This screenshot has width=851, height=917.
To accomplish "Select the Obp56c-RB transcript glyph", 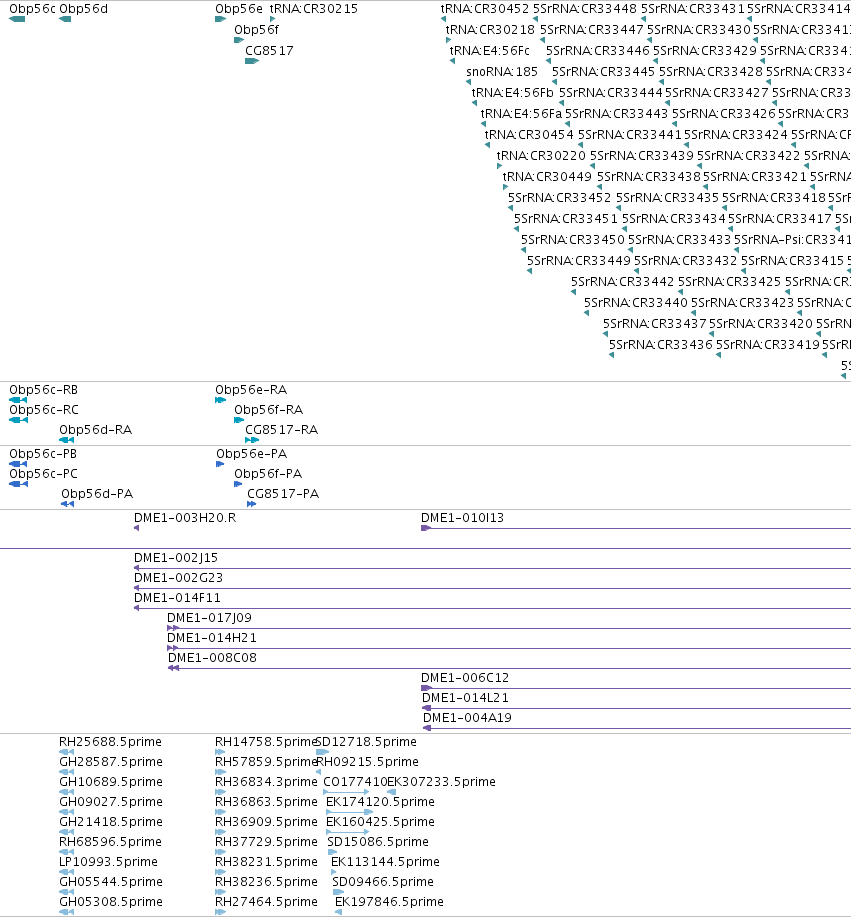I will pyautogui.click(x=18, y=400).
